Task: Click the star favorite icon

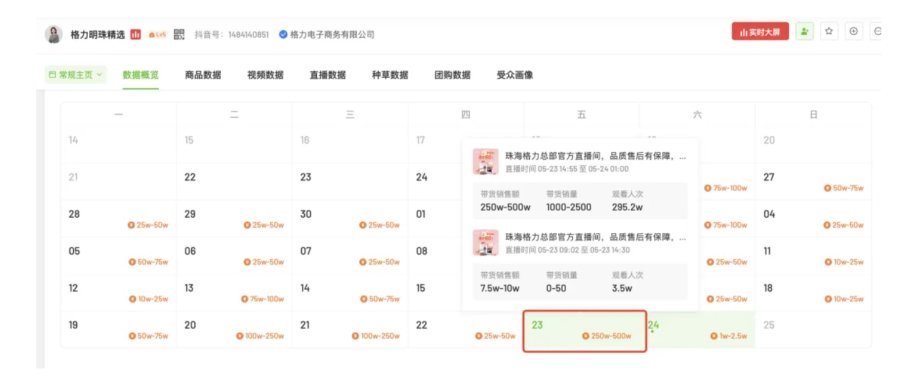Action: pos(829,32)
